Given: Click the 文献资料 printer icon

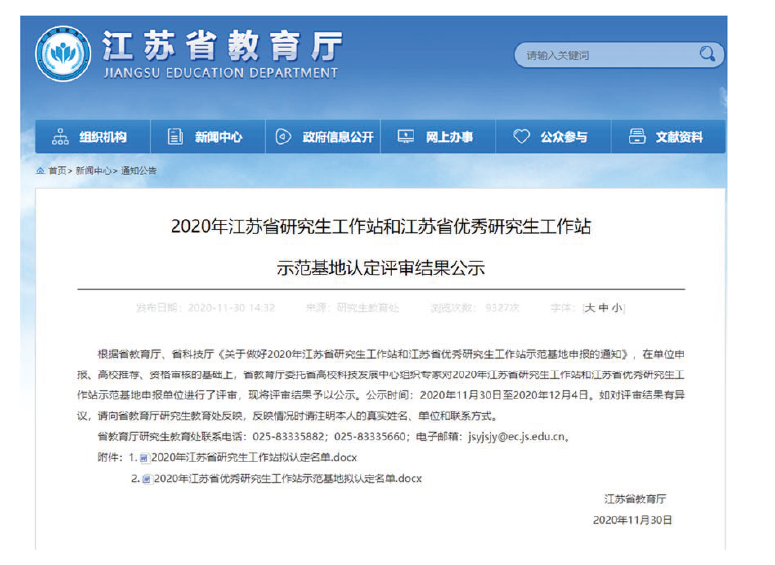Looking at the screenshot, I should [x=637, y=136].
